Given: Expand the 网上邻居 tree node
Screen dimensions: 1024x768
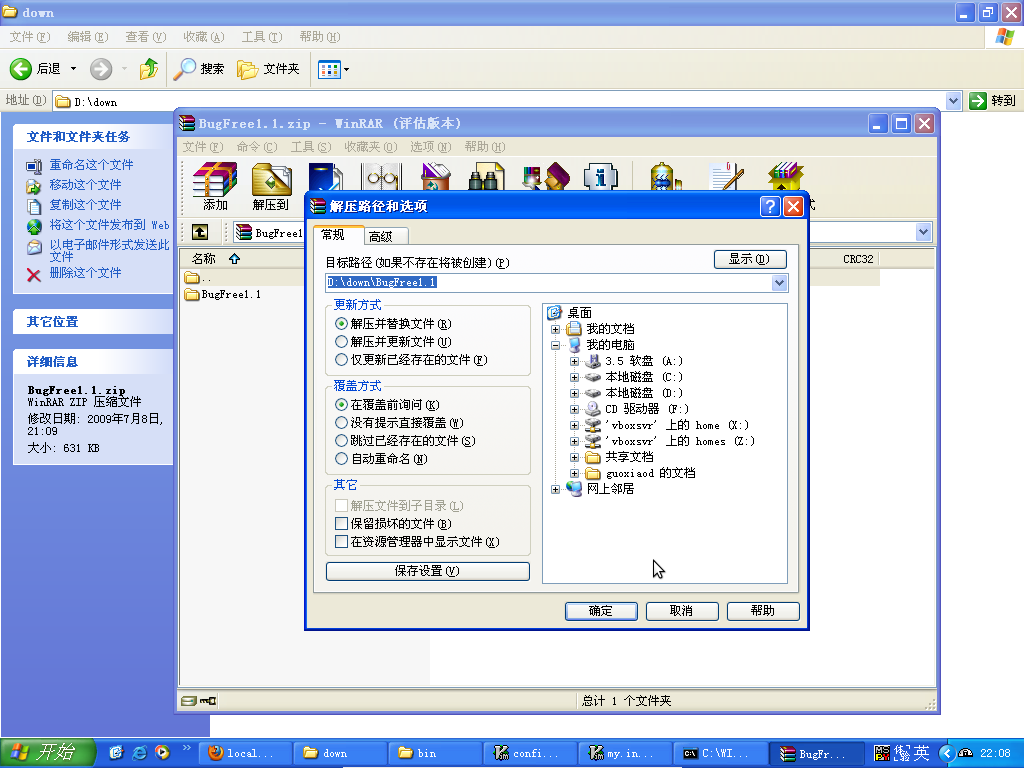Looking at the screenshot, I should tap(555, 489).
